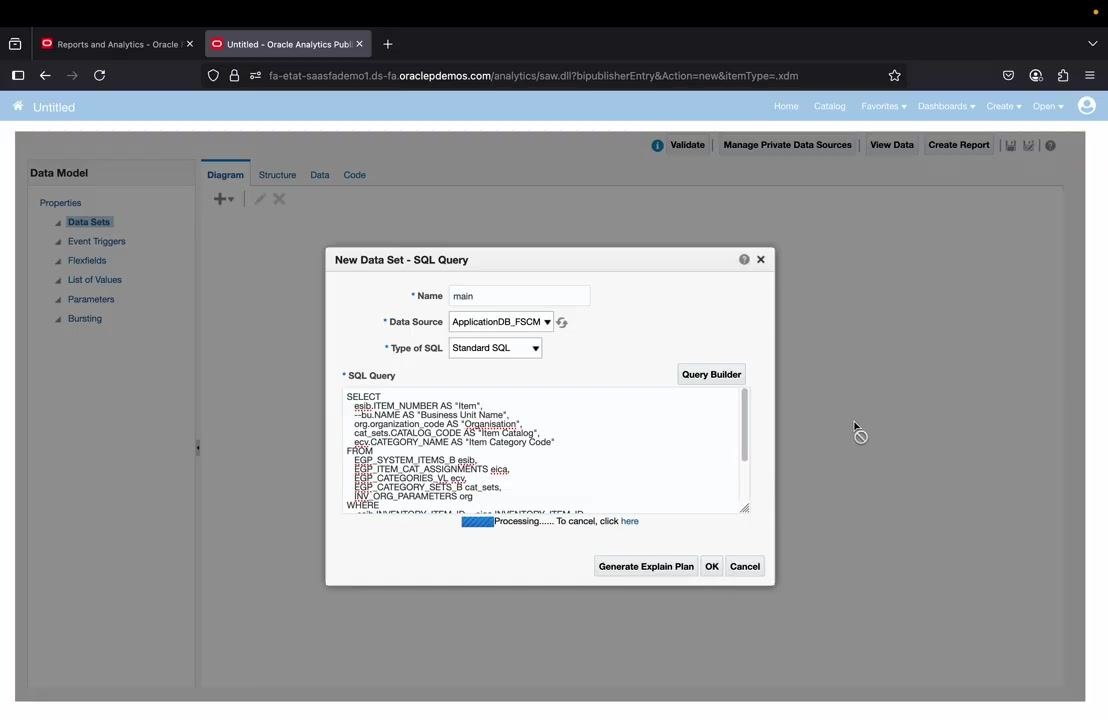The height and width of the screenshot is (720, 1108).
Task: Refresh the data source list icon
Action: click(562, 322)
